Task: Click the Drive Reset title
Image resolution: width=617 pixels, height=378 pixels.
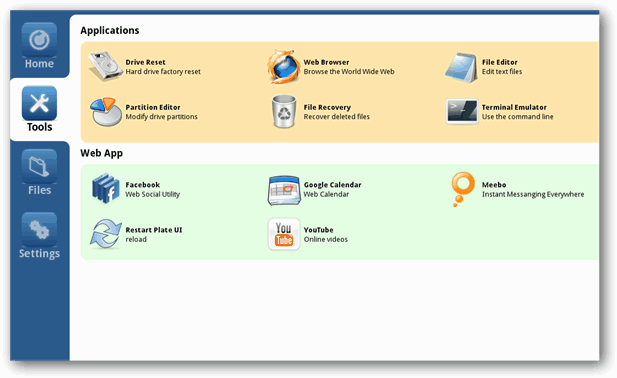Action: (x=145, y=62)
